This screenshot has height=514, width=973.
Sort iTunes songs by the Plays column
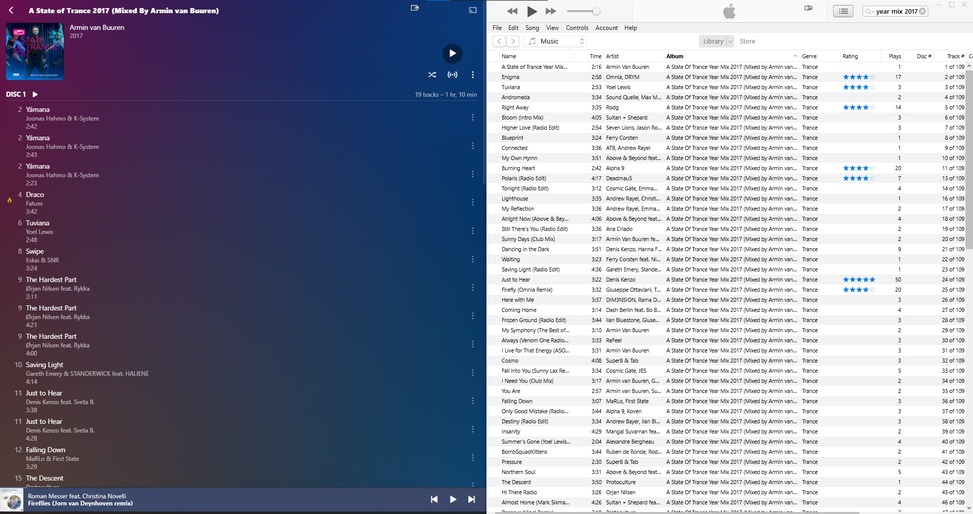click(x=894, y=56)
